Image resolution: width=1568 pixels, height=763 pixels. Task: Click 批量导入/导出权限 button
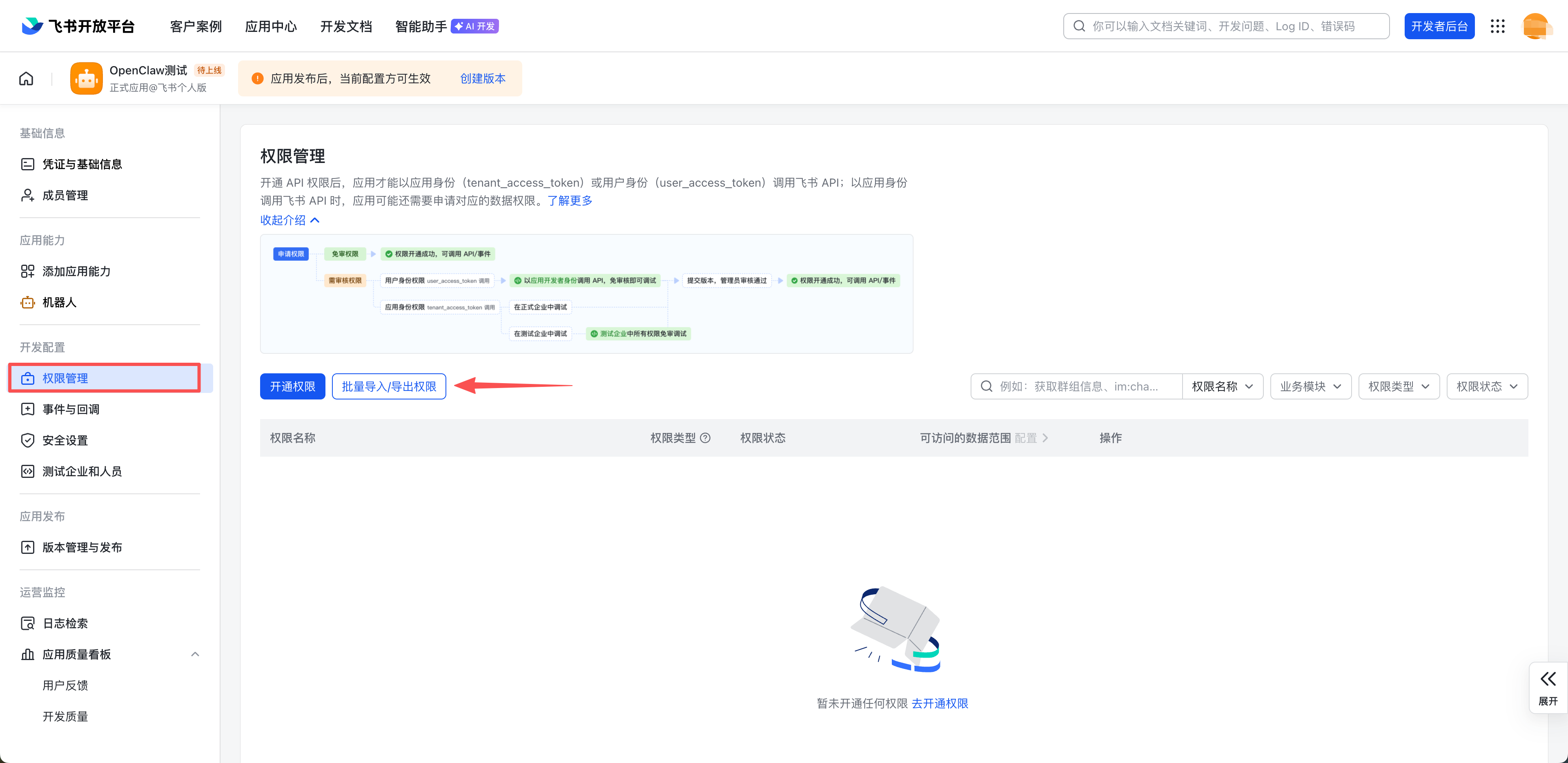point(389,387)
